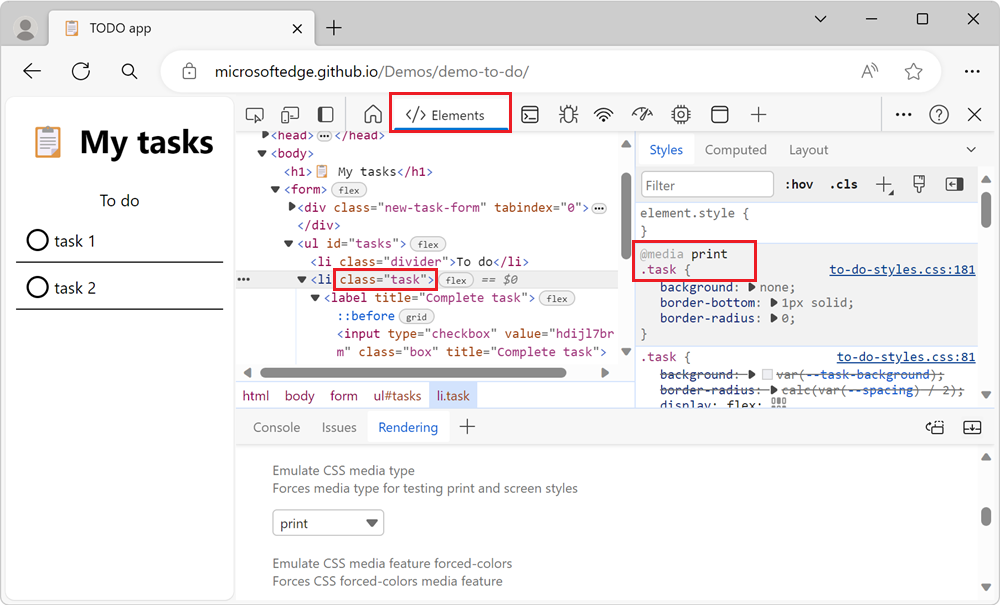Image resolution: width=1000 pixels, height=605 pixels.
Task: Open the Memory chip icon
Action: (680, 114)
